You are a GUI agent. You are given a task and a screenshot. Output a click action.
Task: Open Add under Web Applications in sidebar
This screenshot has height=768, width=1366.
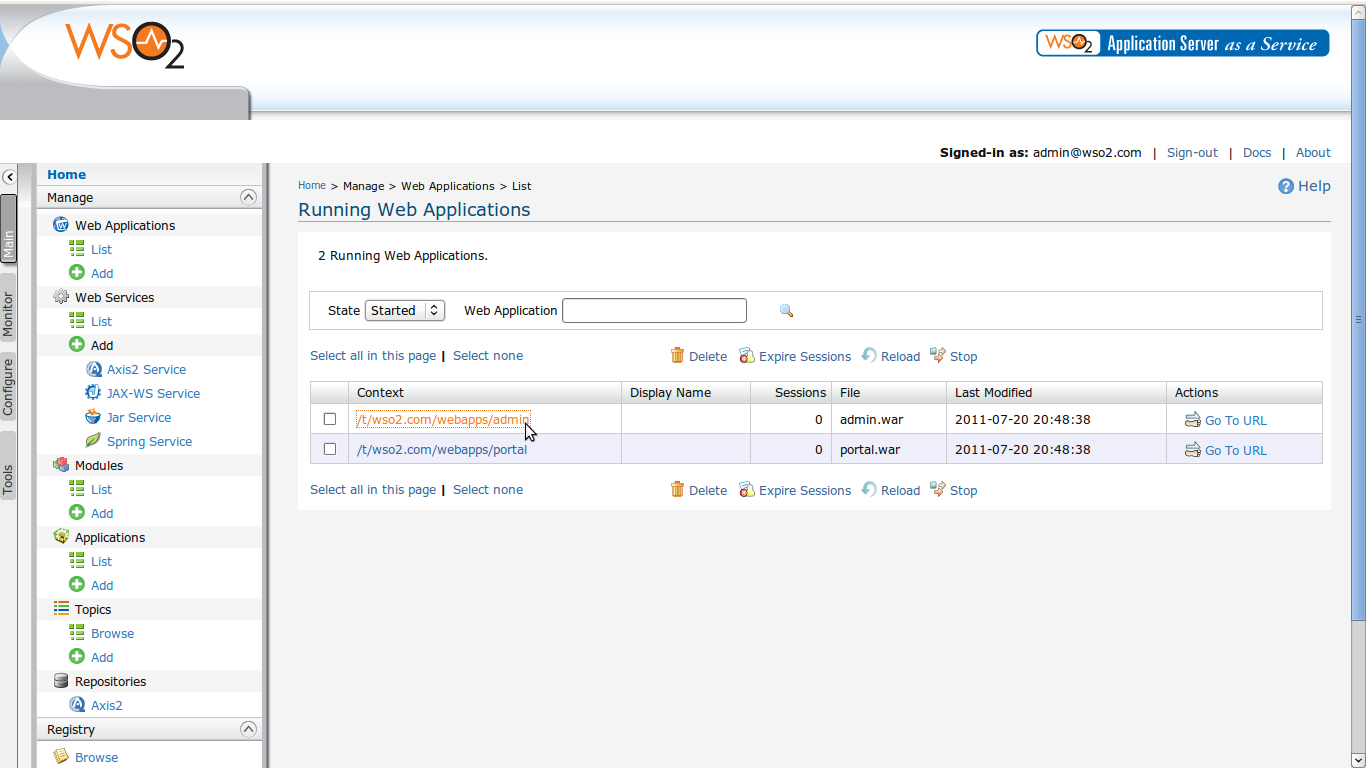(102, 273)
